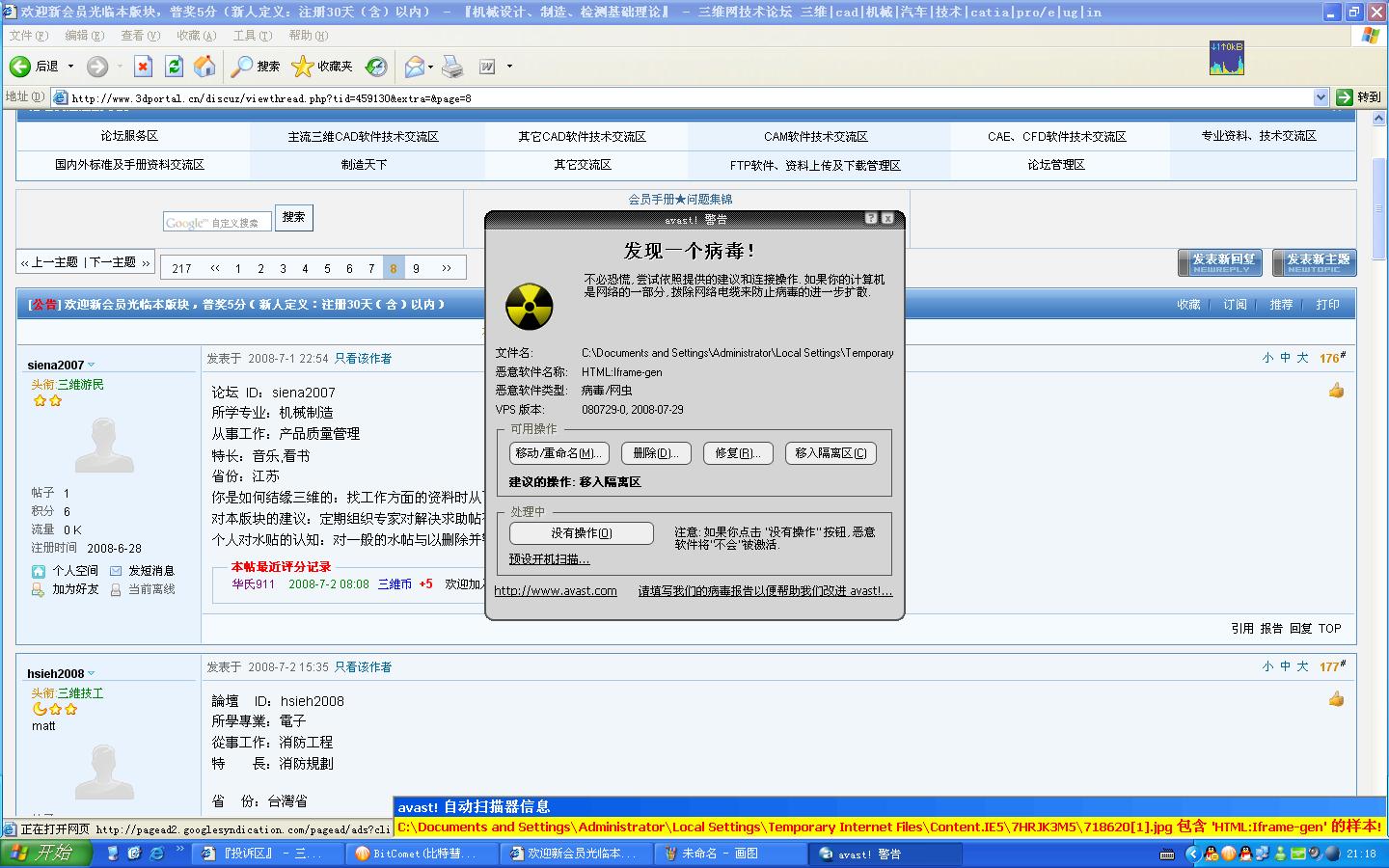This screenshot has height=868, width=1389.
Task: Open the Favorites (收藏夹) star button
Action: pos(322,66)
